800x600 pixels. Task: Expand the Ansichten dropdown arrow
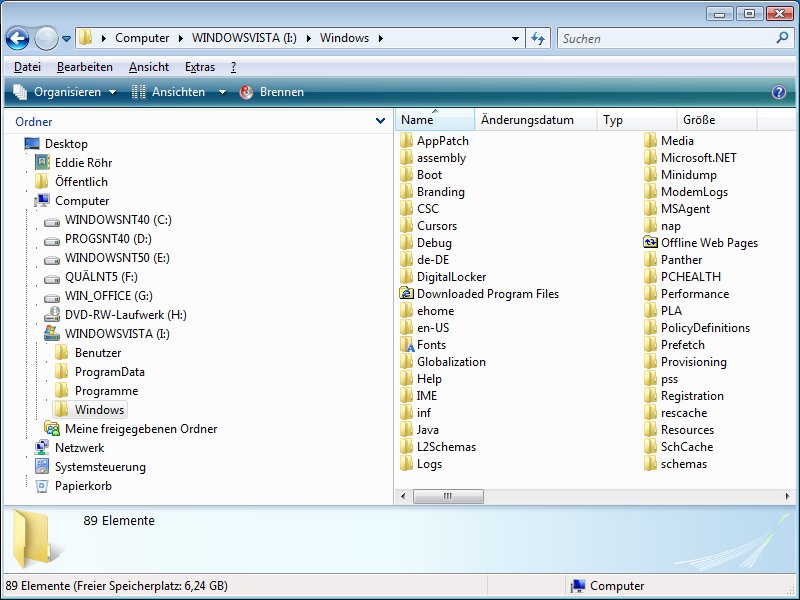click(x=222, y=92)
